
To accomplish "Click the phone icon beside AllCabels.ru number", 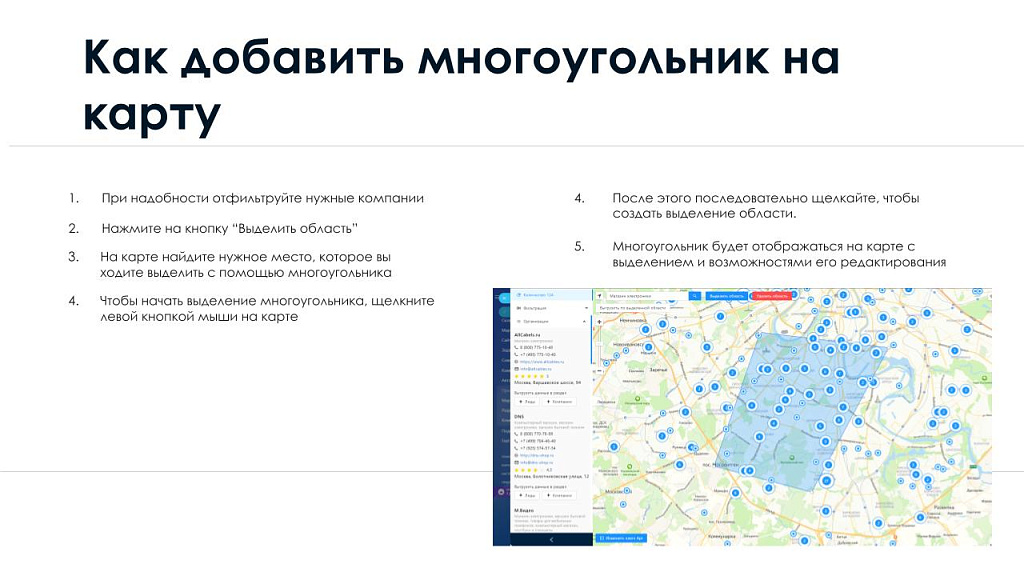I will tap(516, 348).
